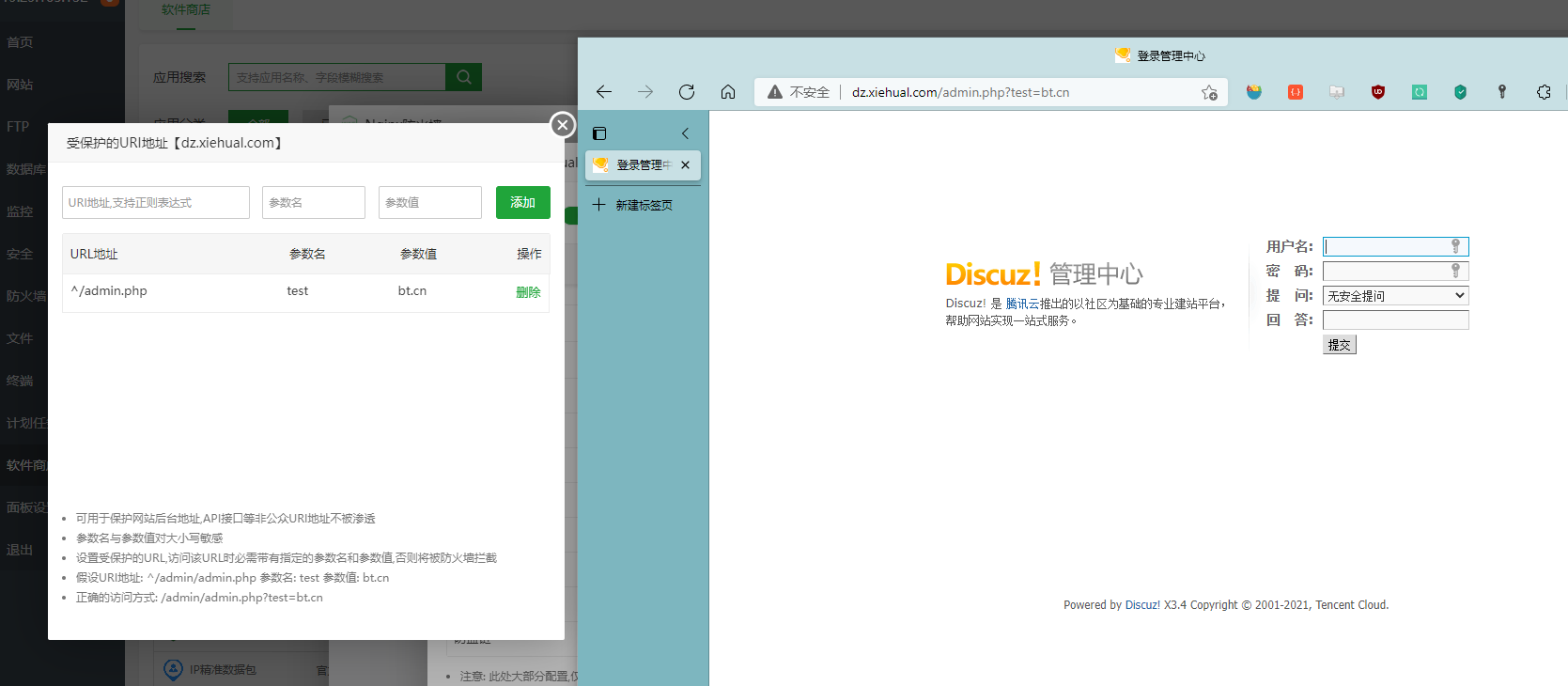Open the gray monitor extension icon
The height and width of the screenshot is (686, 1568).
point(1337,92)
